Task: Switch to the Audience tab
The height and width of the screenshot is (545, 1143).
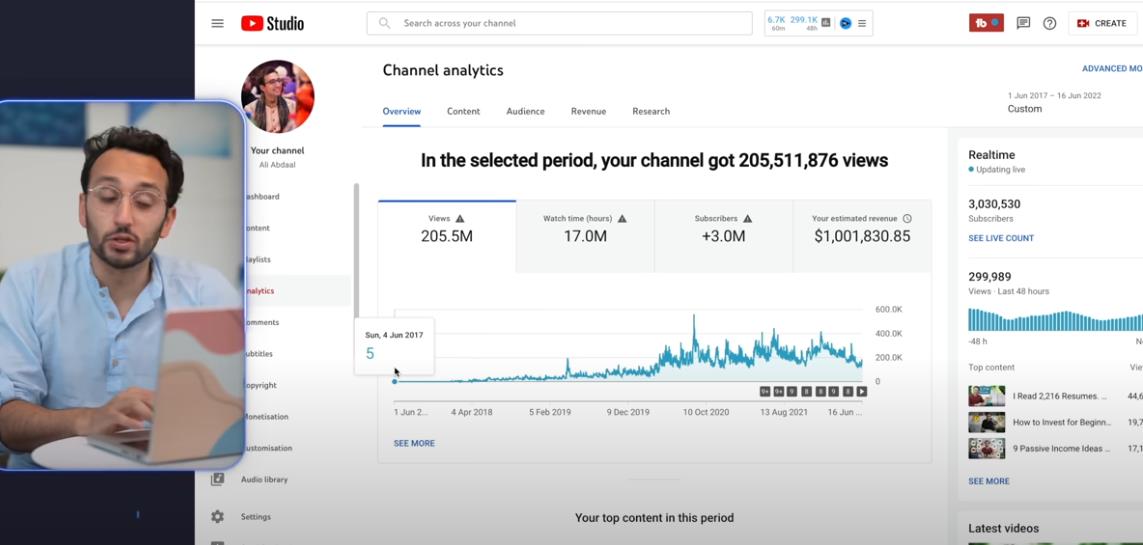Action: point(525,111)
